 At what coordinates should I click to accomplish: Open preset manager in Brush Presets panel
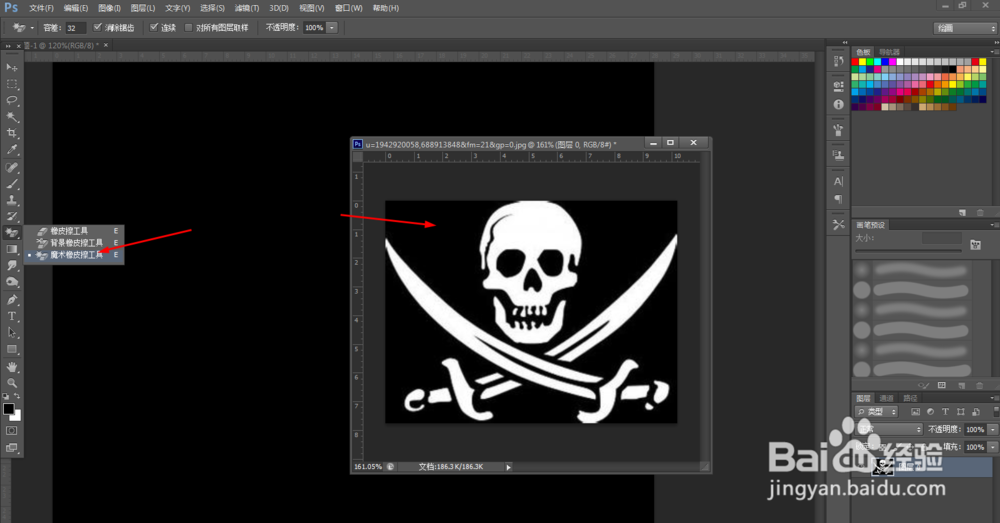[942, 385]
